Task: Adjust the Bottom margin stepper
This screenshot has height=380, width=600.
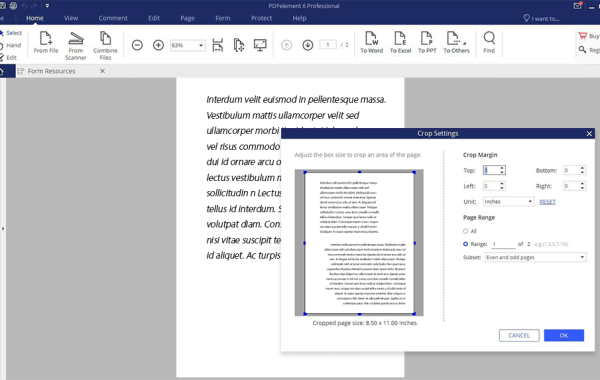Action: pos(582,170)
